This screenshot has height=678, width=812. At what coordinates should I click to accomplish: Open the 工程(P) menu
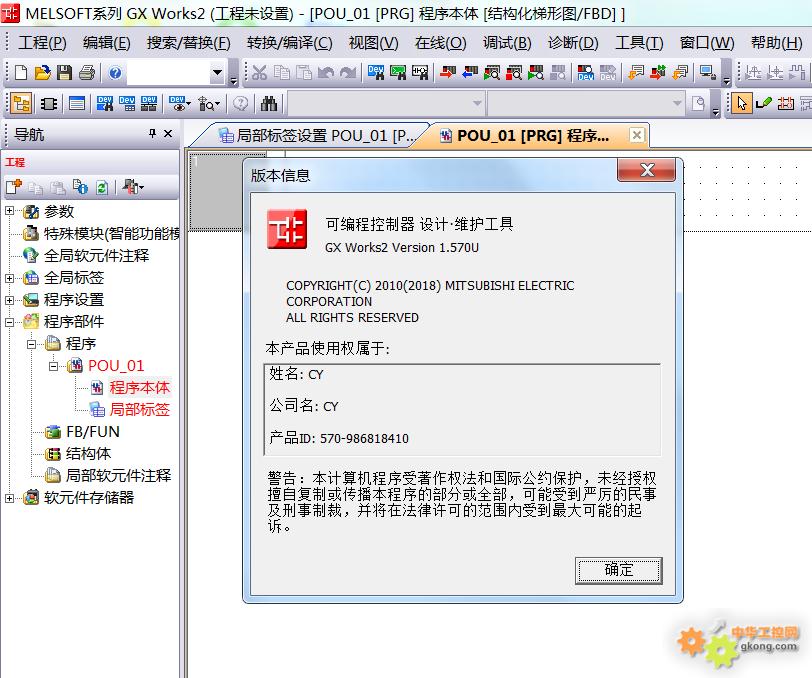click(42, 42)
